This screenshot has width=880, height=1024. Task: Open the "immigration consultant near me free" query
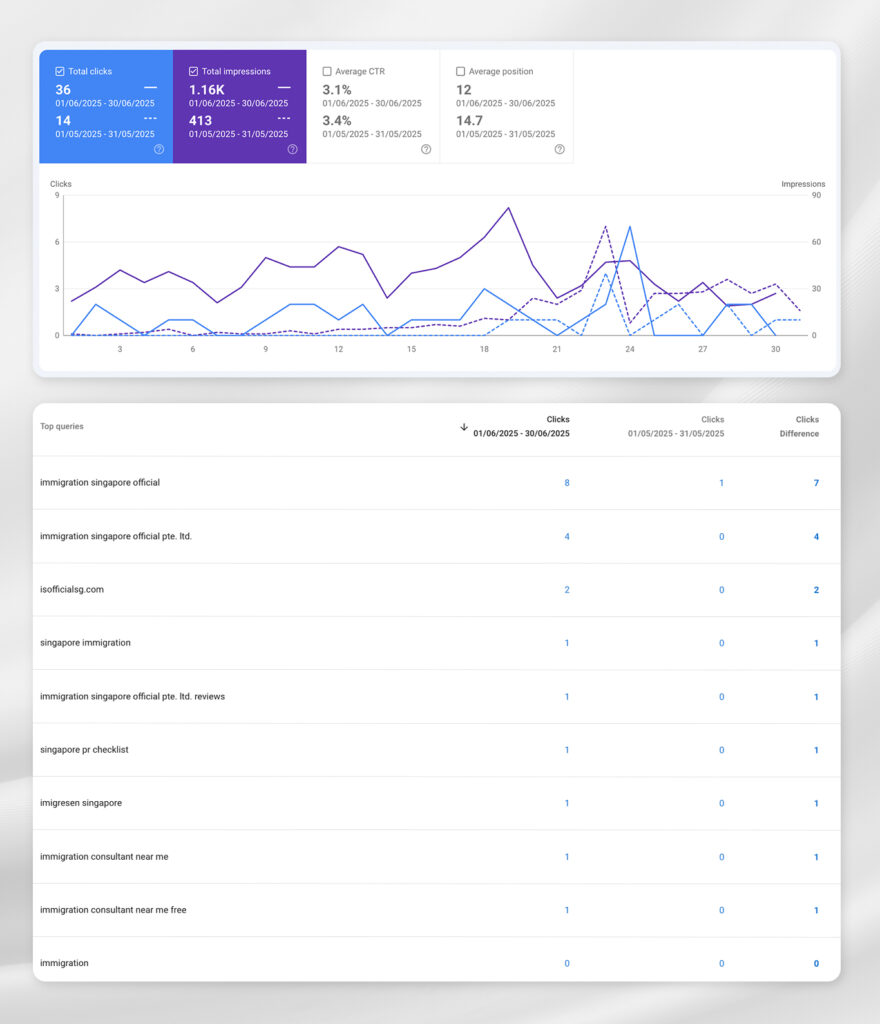tap(113, 910)
